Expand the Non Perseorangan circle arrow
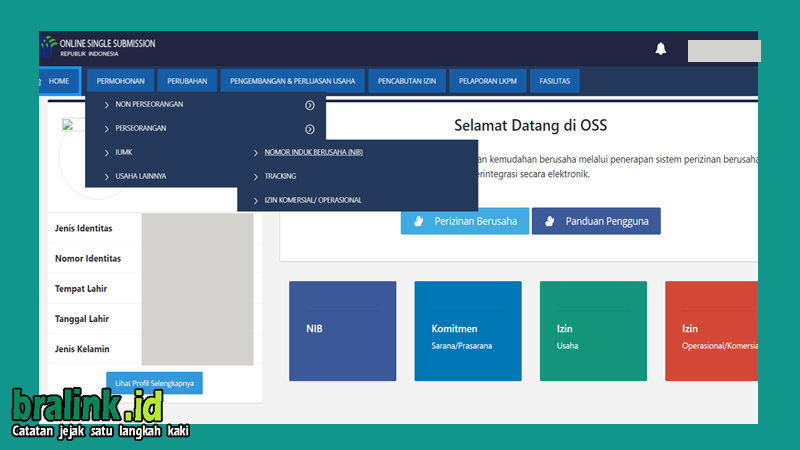The height and width of the screenshot is (450, 800). pos(310,105)
